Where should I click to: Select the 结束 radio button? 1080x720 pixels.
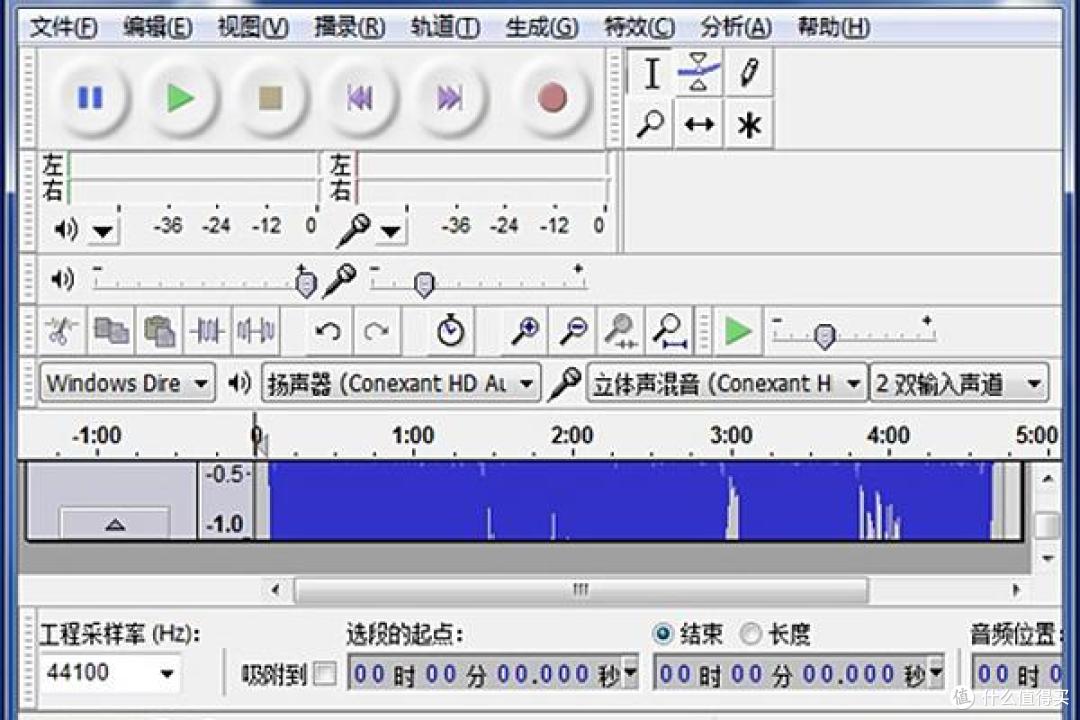[x=663, y=632]
